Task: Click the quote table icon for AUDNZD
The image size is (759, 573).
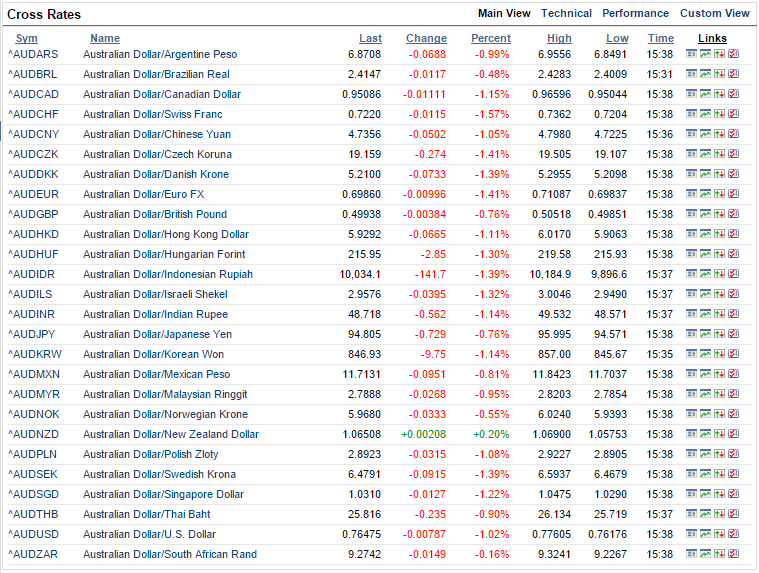Action: [691, 434]
